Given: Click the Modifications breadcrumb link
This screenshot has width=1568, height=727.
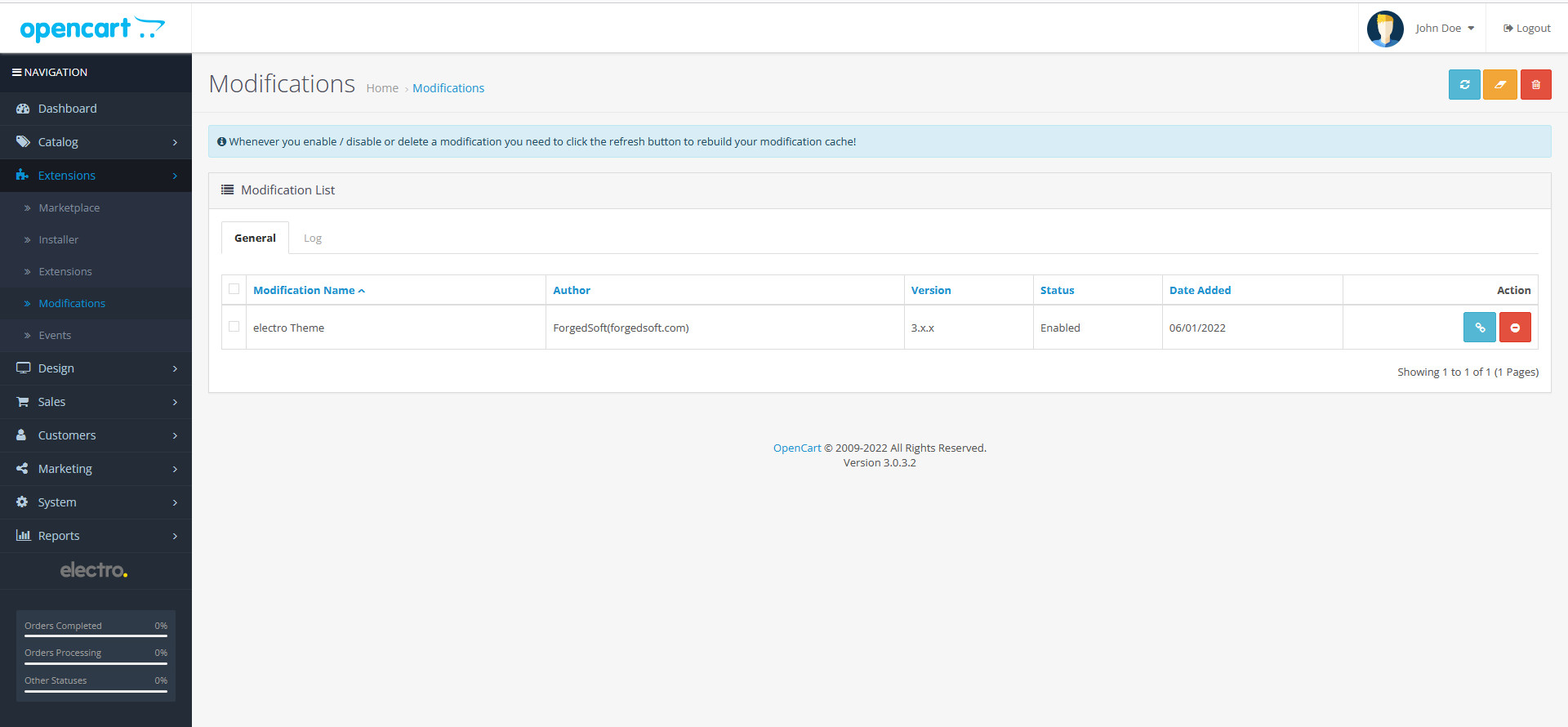Looking at the screenshot, I should pyautogui.click(x=448, y=88).
